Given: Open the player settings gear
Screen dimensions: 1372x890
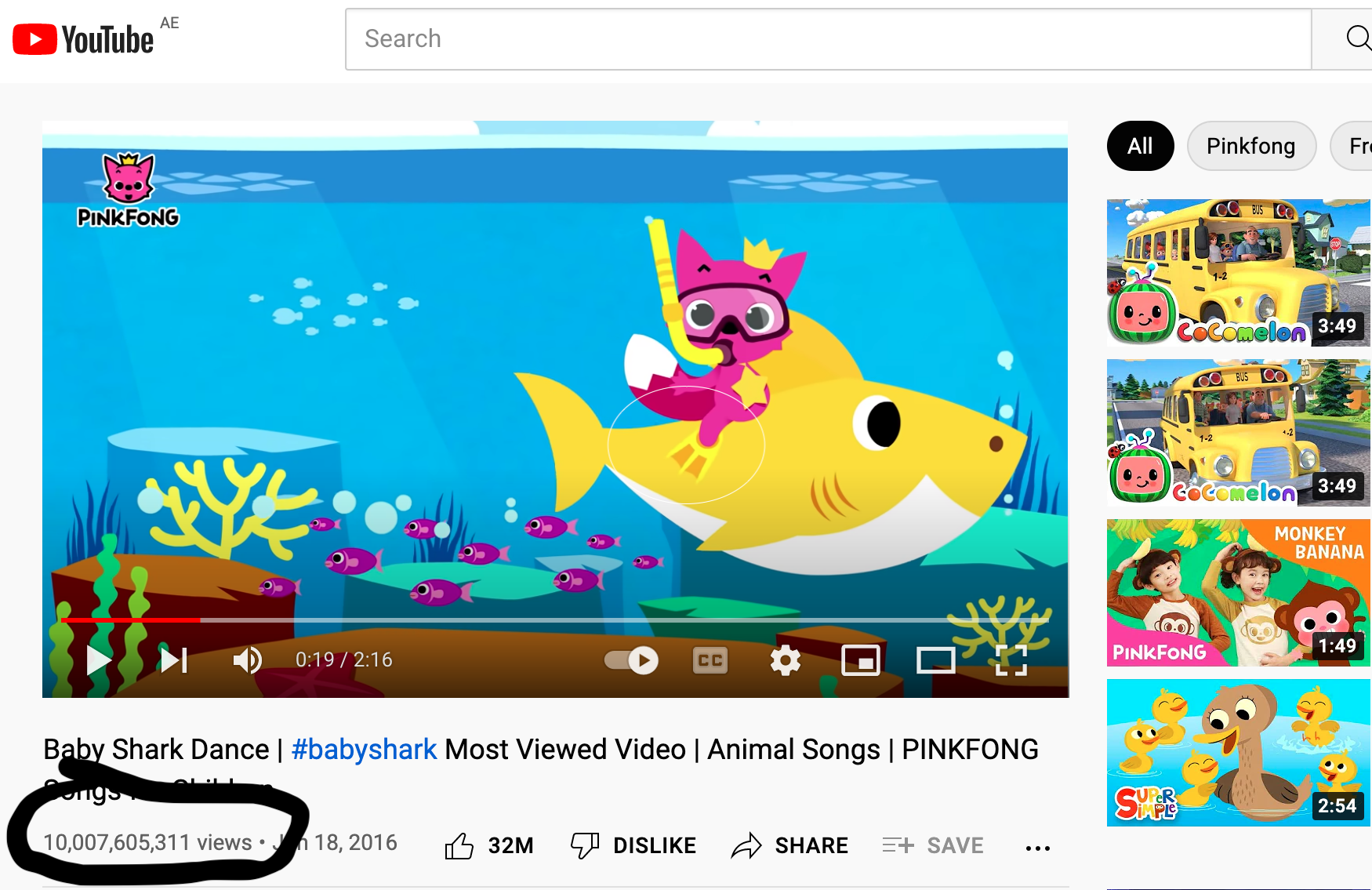Looking at the screenshot, I should (x=786, y=660).
